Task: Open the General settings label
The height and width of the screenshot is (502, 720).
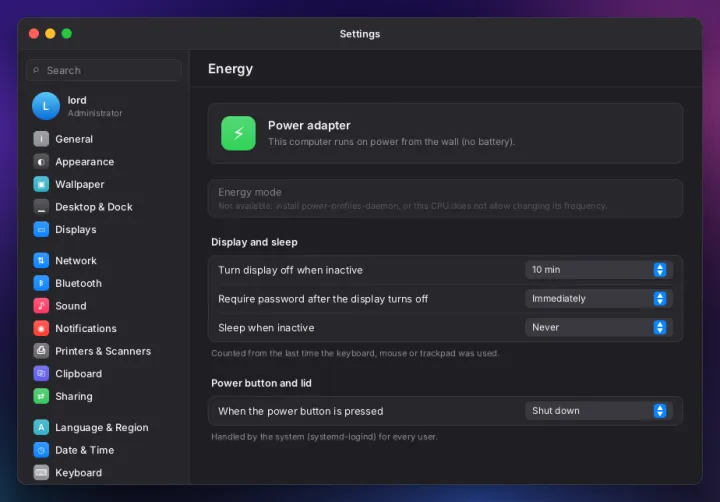Action: 74,139
